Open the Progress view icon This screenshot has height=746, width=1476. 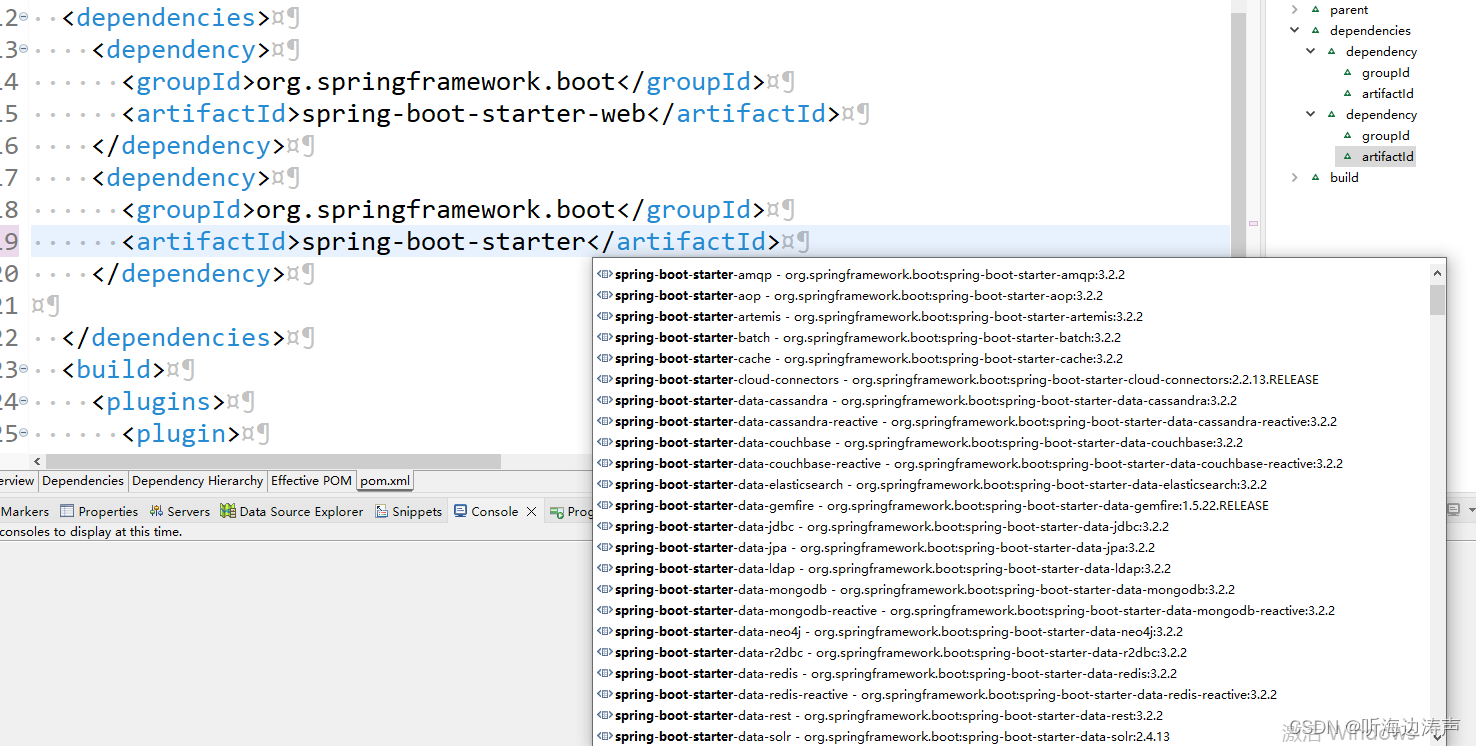556,511
